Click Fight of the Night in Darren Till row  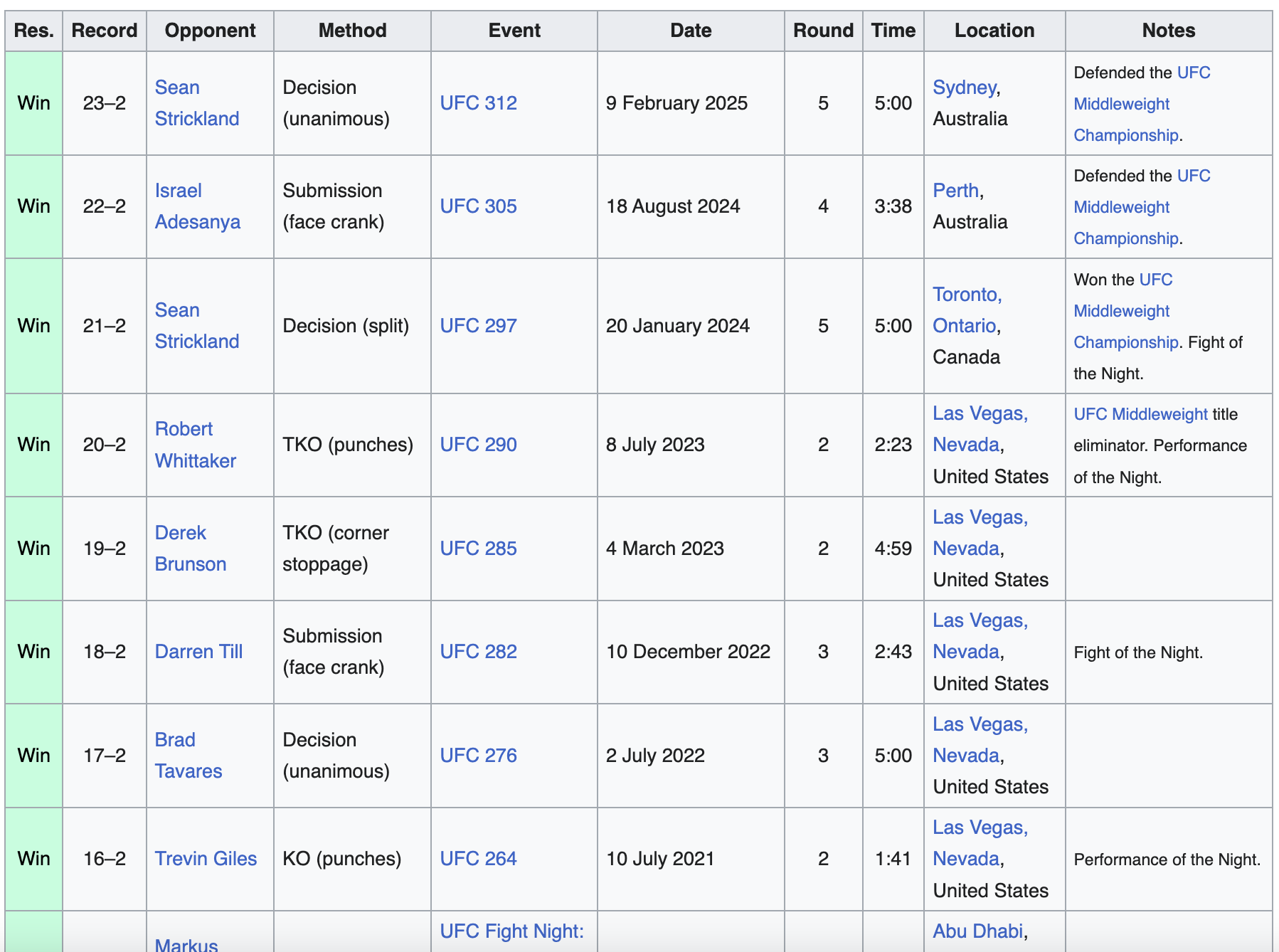1138,652
